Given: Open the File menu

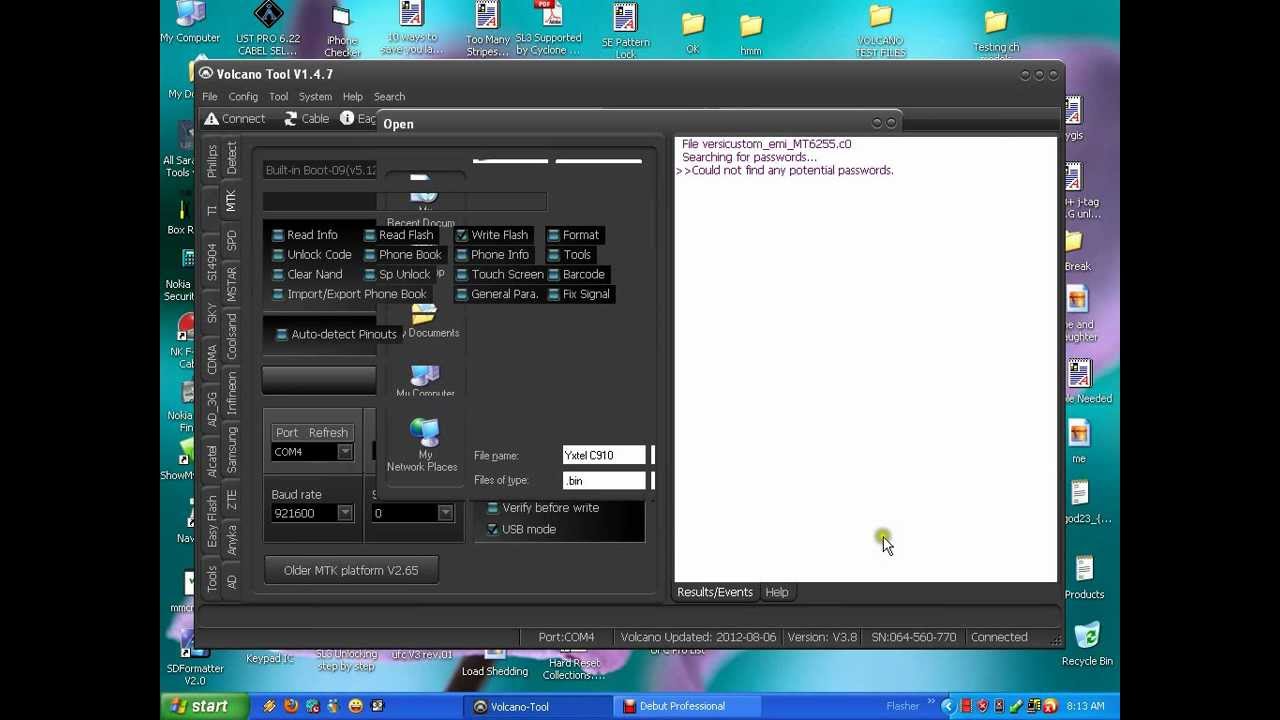Looking at the screenshot, I should [x=210, y=97].
